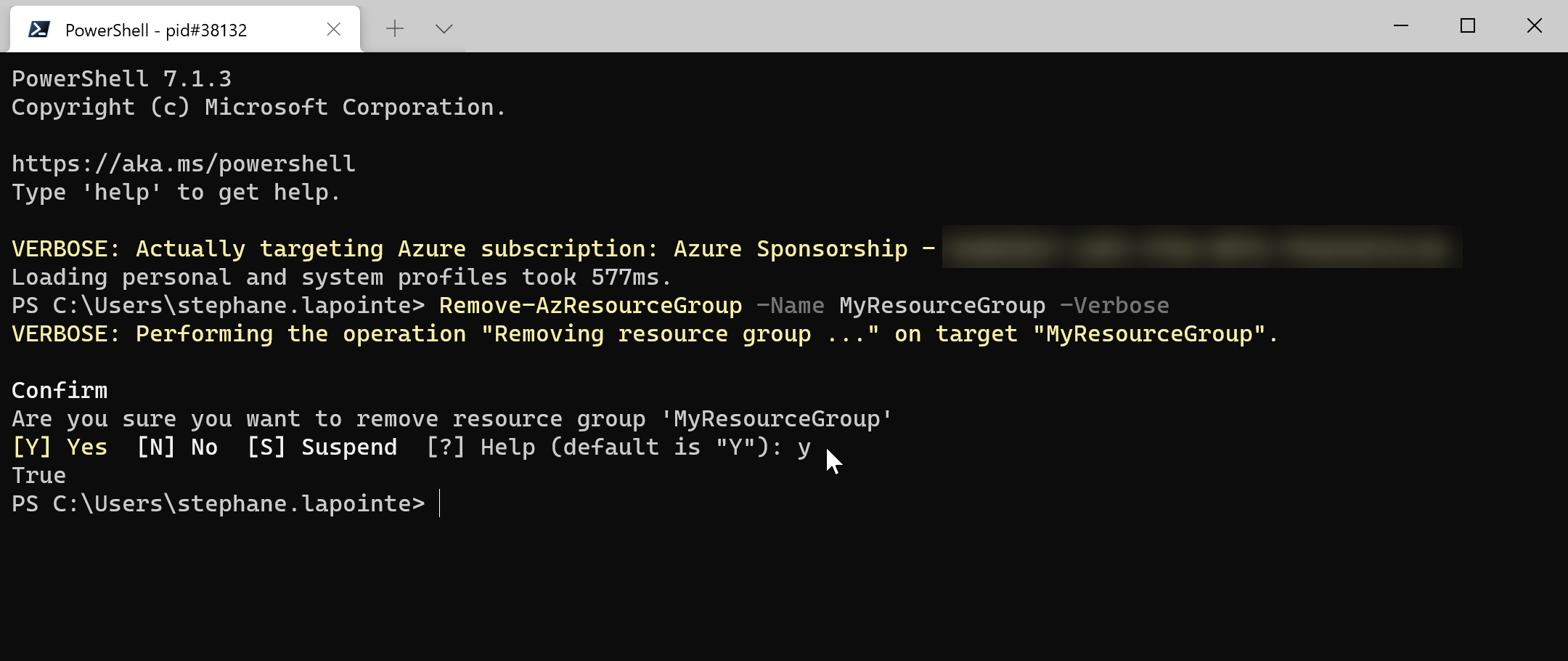The width and height of the screenshot is (1568, 661).
Task: Click the PowerShell logo in the taskbar tab
Action: point(40,28)
